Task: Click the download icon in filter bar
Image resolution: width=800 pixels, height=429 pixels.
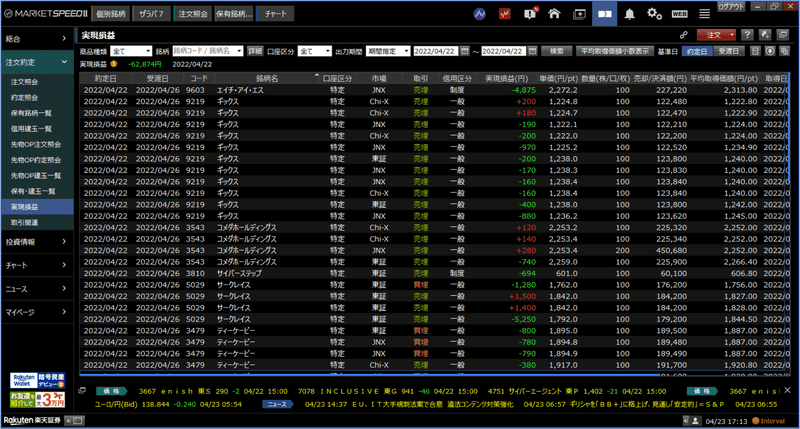Action: (770, 51)
